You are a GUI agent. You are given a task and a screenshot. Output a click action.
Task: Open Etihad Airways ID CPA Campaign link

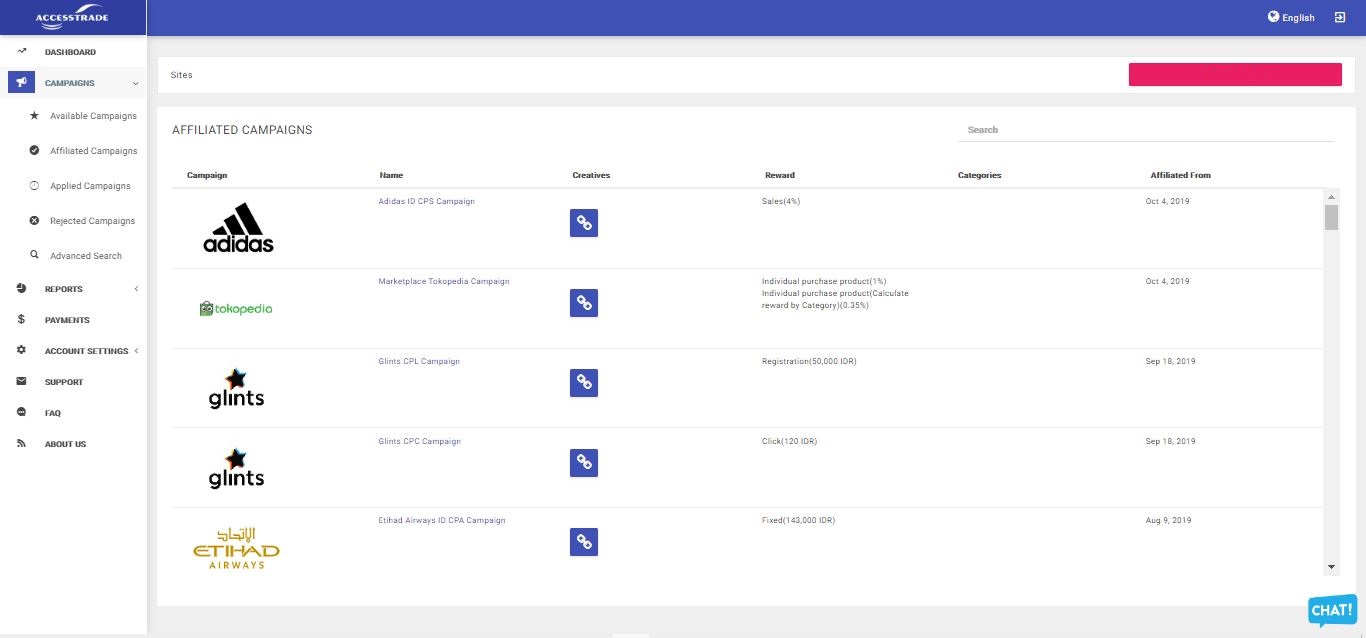[442, 520]
